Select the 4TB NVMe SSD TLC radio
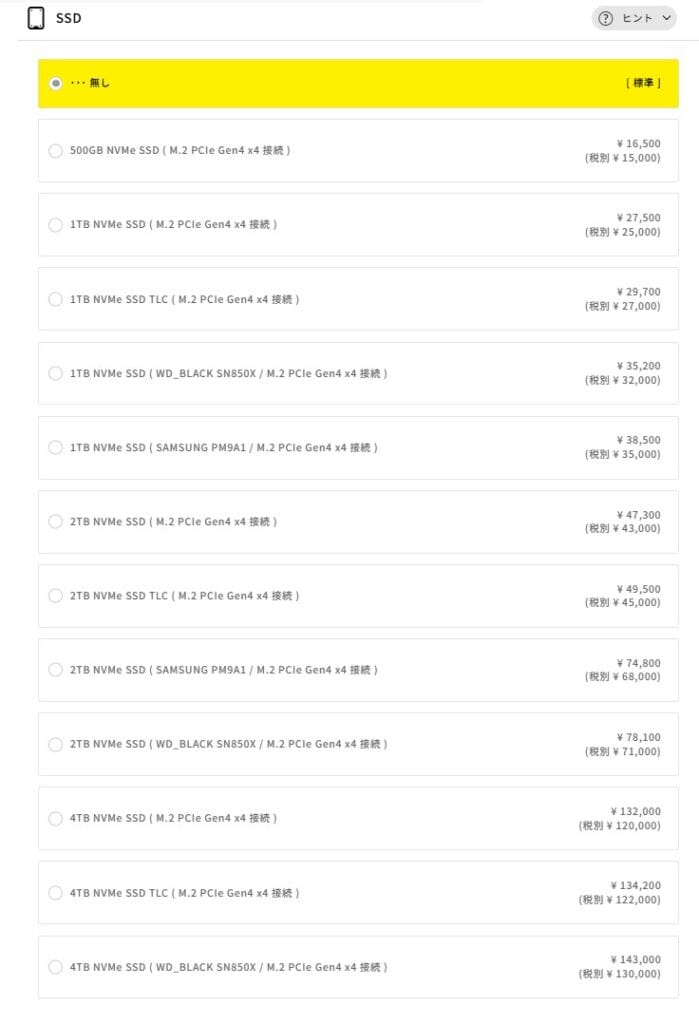 (x=55, y=893)
